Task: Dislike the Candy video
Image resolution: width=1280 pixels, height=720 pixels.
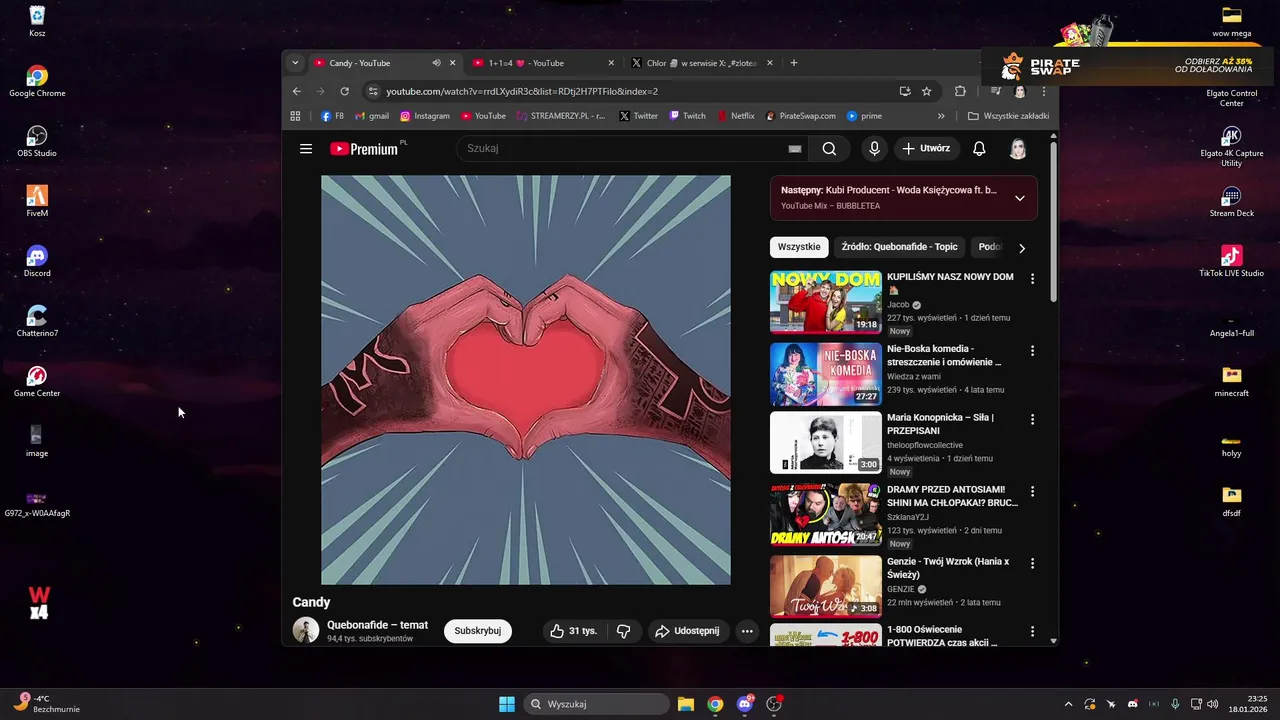Action: [623, 631]
